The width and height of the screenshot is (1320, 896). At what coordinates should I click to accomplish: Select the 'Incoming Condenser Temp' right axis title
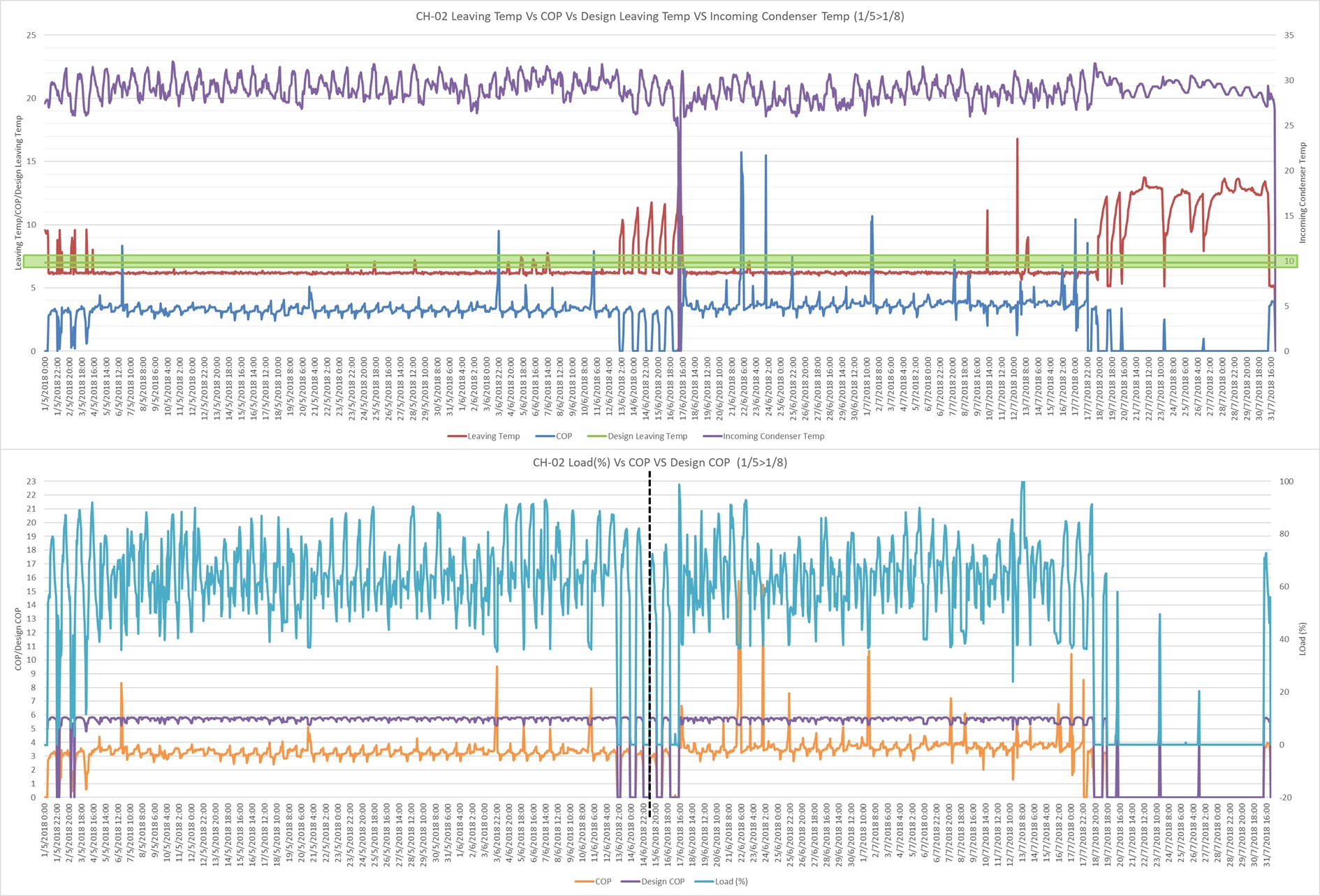click(1302, 193)
